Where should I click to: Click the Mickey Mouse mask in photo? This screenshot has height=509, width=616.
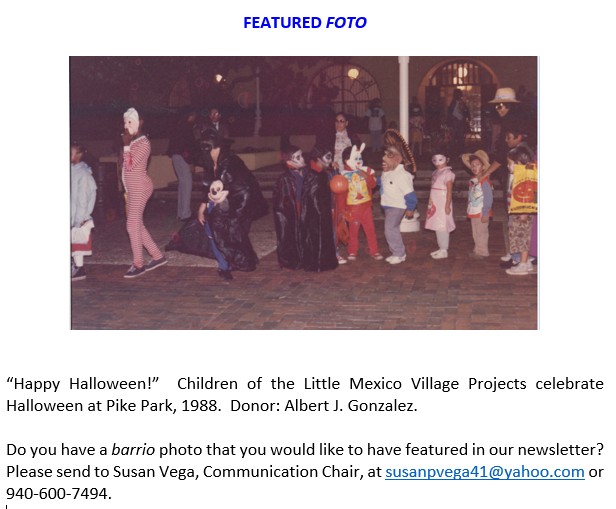point(218,191)
